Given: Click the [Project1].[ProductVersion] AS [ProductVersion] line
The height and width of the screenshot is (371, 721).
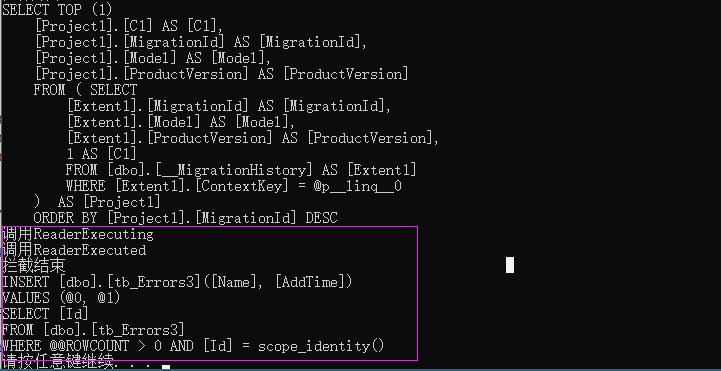Looking at the screenshot, I should pyautogui.click(x=222, y=74).
